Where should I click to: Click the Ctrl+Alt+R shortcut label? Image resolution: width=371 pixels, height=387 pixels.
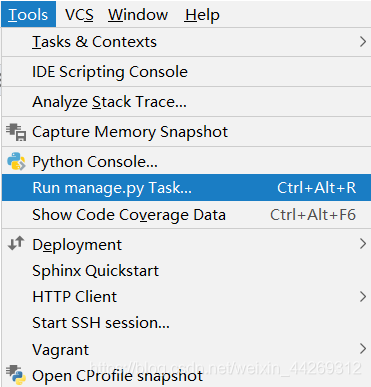(x=316, y=188)
